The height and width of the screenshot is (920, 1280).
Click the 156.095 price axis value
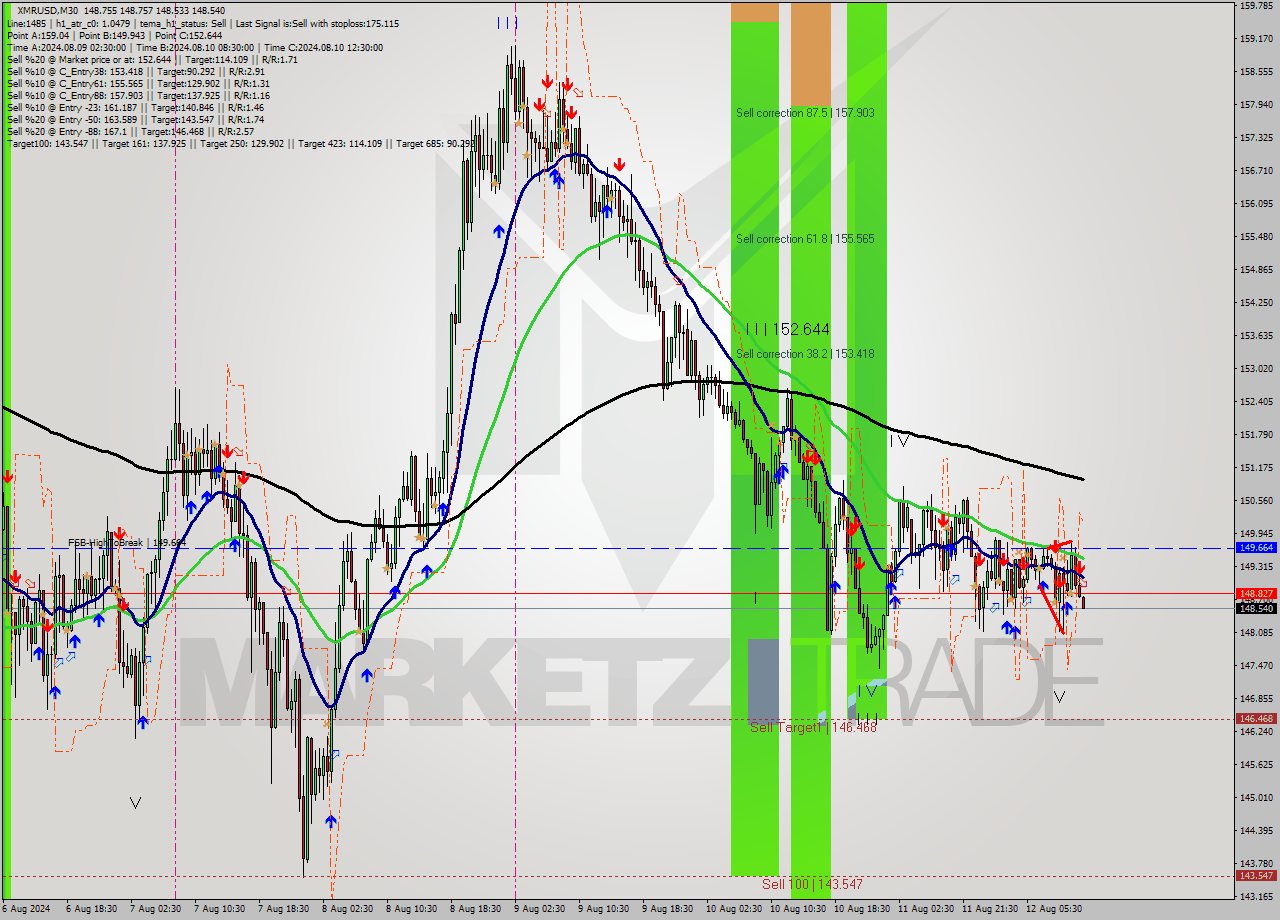pos(1256,203)
